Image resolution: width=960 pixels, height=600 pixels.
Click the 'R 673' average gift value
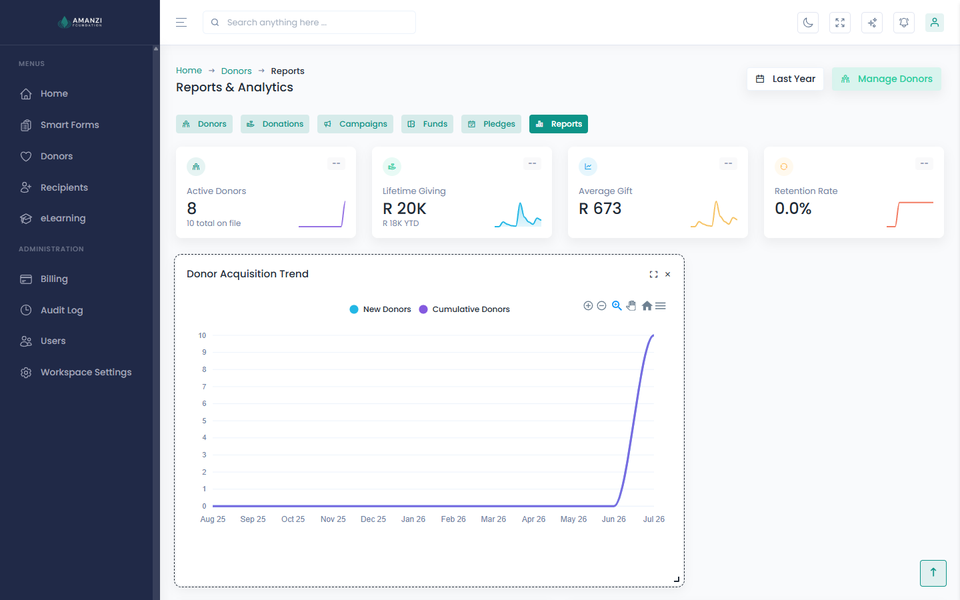pyautogui.click(x=600, y=209)
